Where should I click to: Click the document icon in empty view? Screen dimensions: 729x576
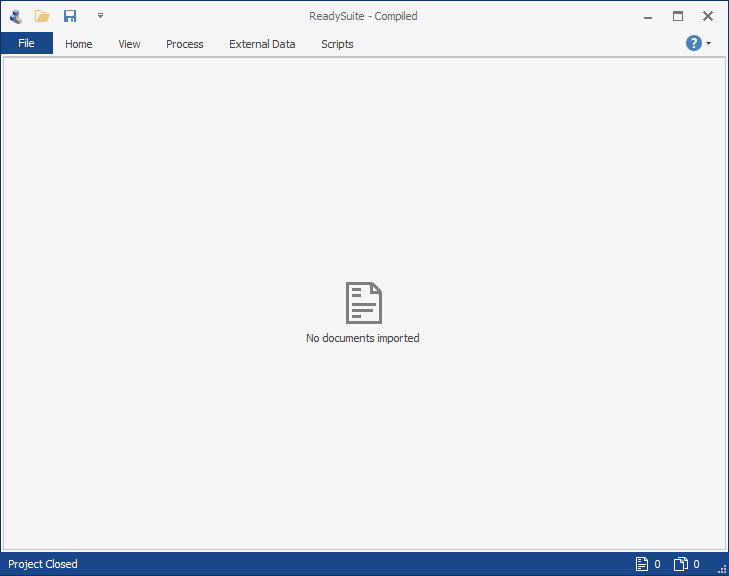364,303
